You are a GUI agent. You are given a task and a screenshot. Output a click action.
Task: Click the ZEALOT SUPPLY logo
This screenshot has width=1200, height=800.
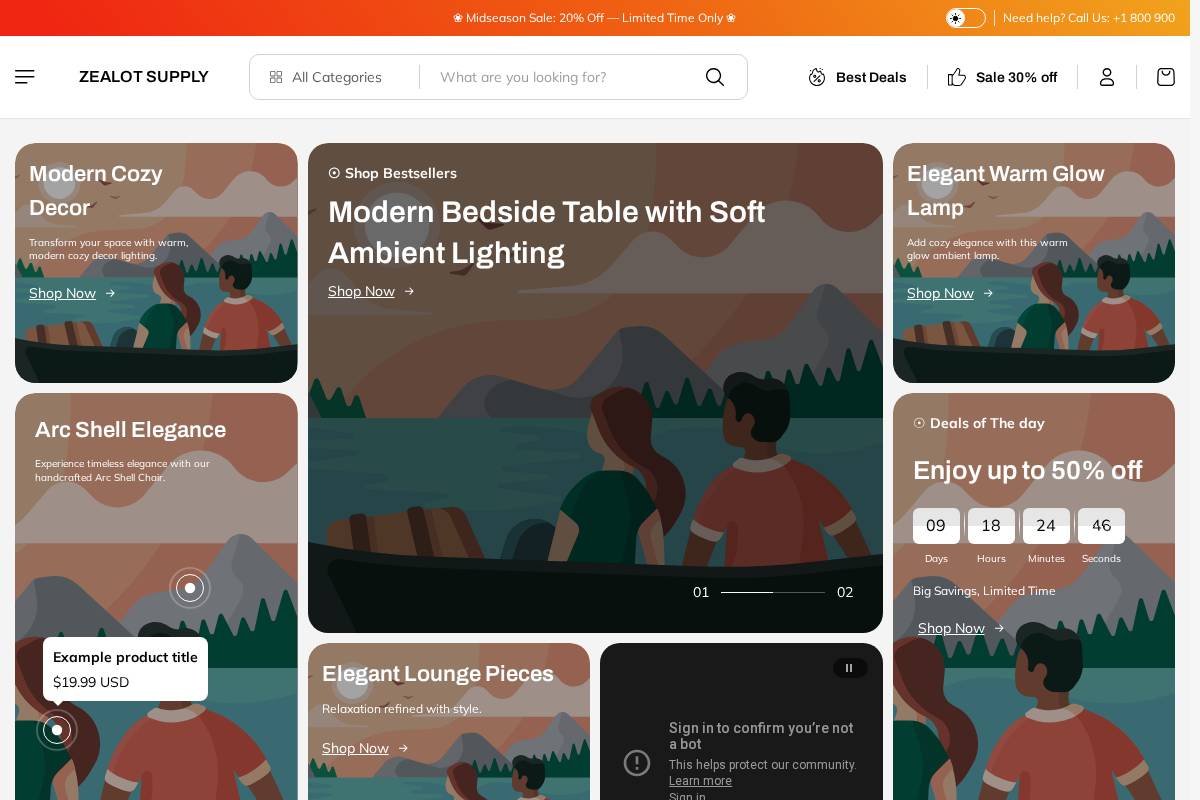(144, 77)
